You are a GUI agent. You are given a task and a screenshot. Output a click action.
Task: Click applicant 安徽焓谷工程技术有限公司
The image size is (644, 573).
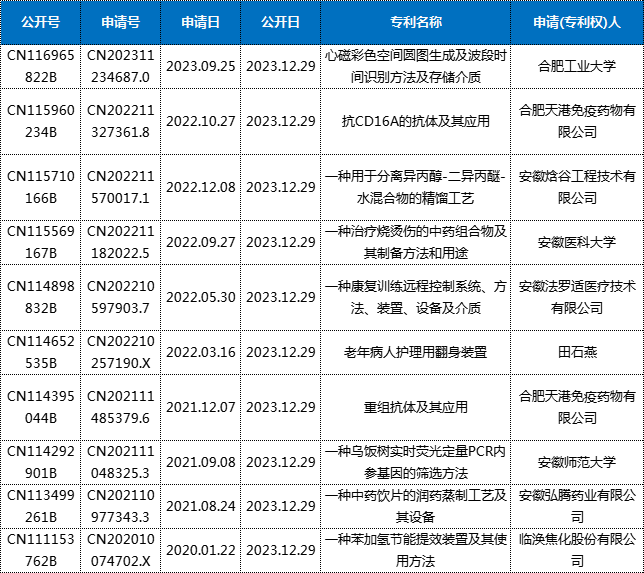click(x=577, y=187)
